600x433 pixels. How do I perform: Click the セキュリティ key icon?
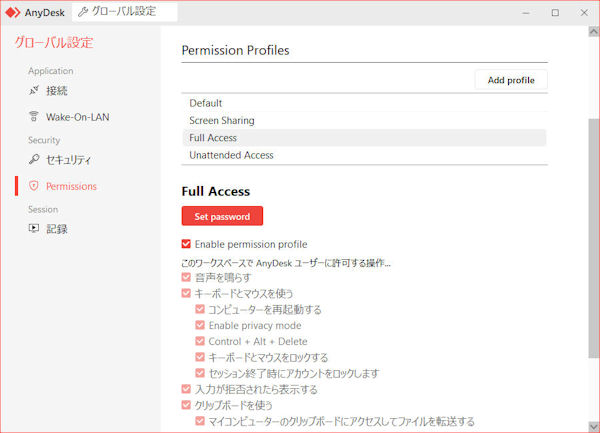point(34,159)
